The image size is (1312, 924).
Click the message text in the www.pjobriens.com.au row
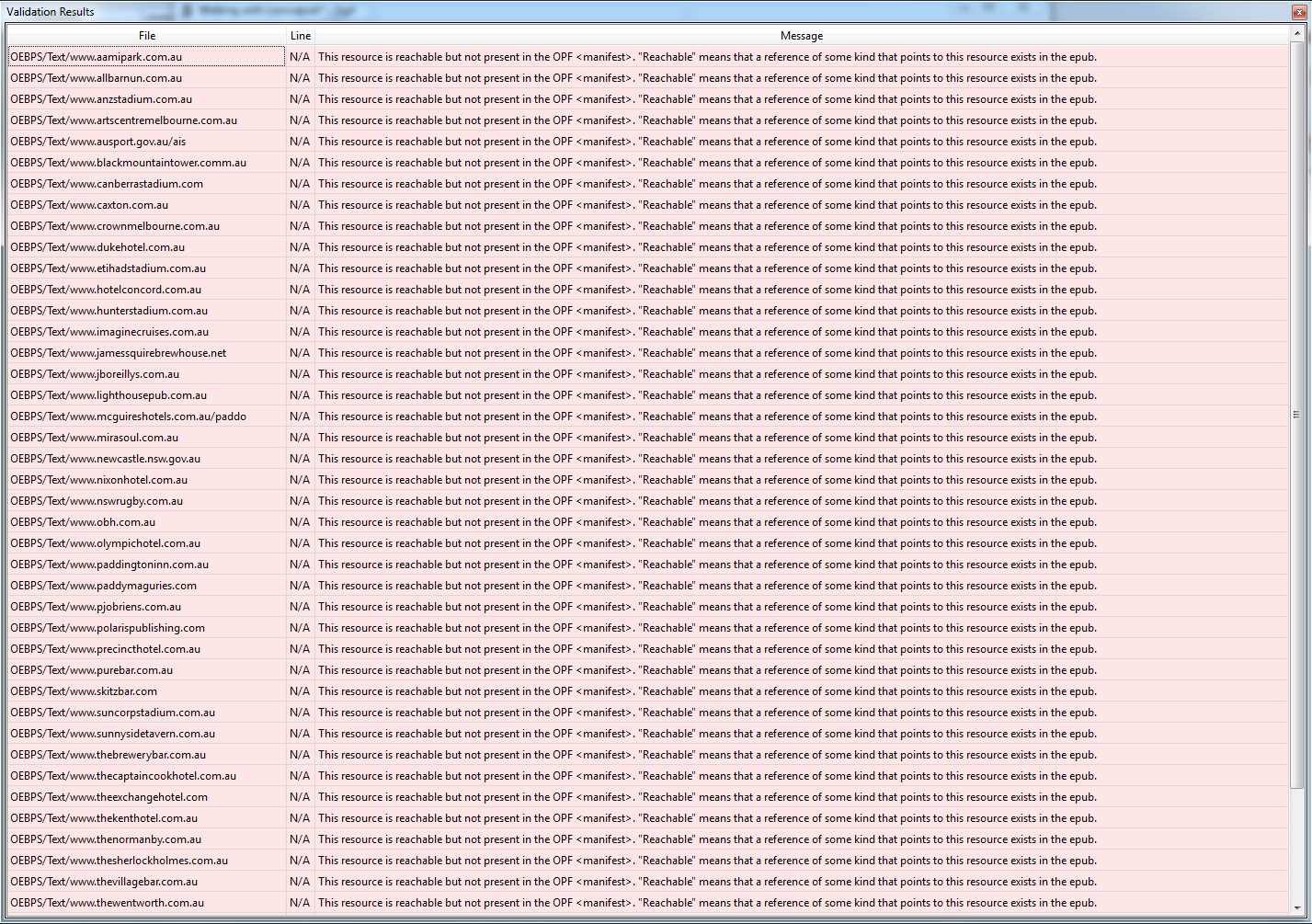tap(707, 607)
